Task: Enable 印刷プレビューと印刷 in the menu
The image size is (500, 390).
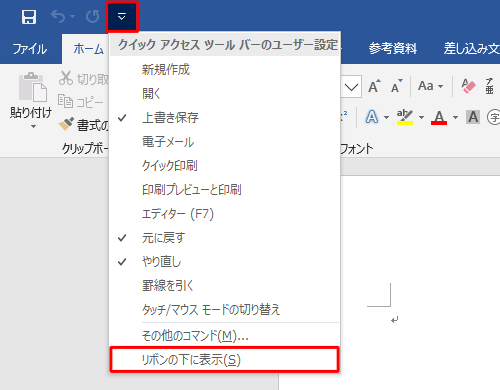Action: point(225,190)
